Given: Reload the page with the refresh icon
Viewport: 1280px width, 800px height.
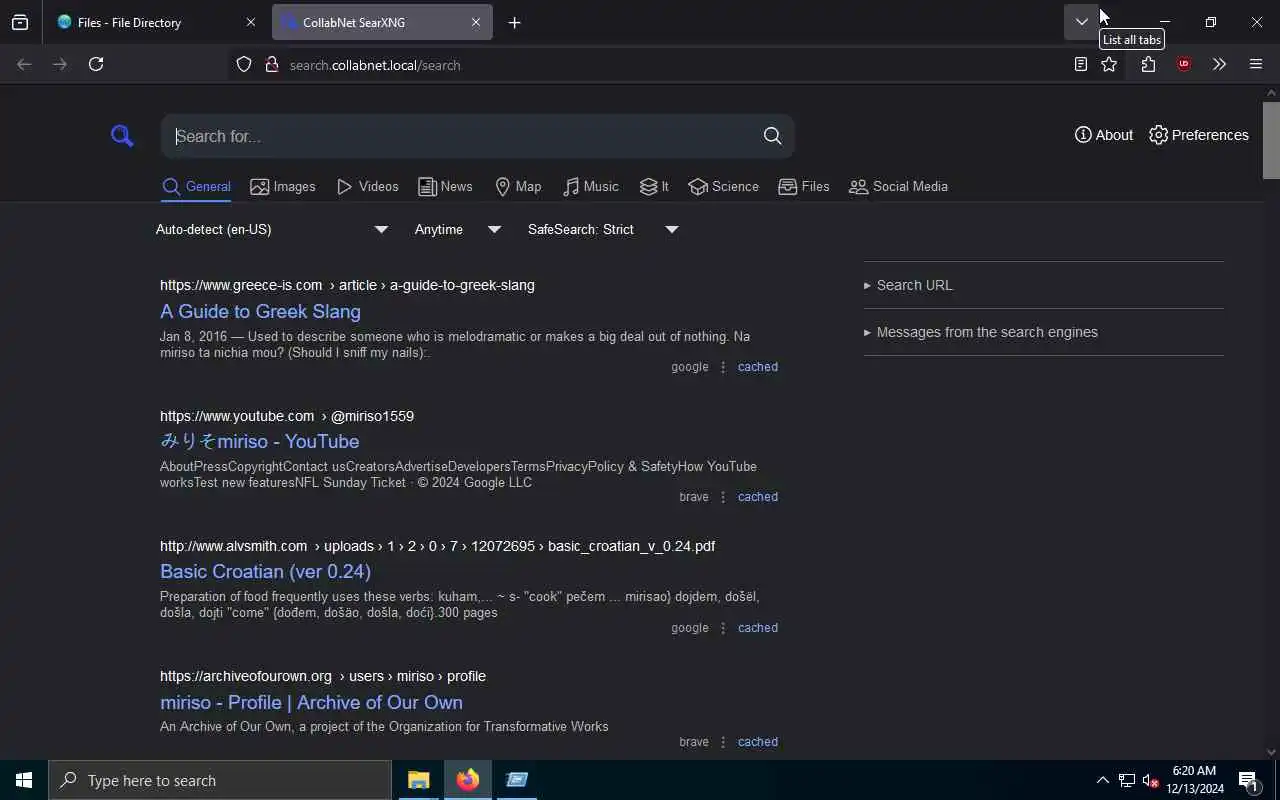Looking at the screenshot, I should [96, 64].
